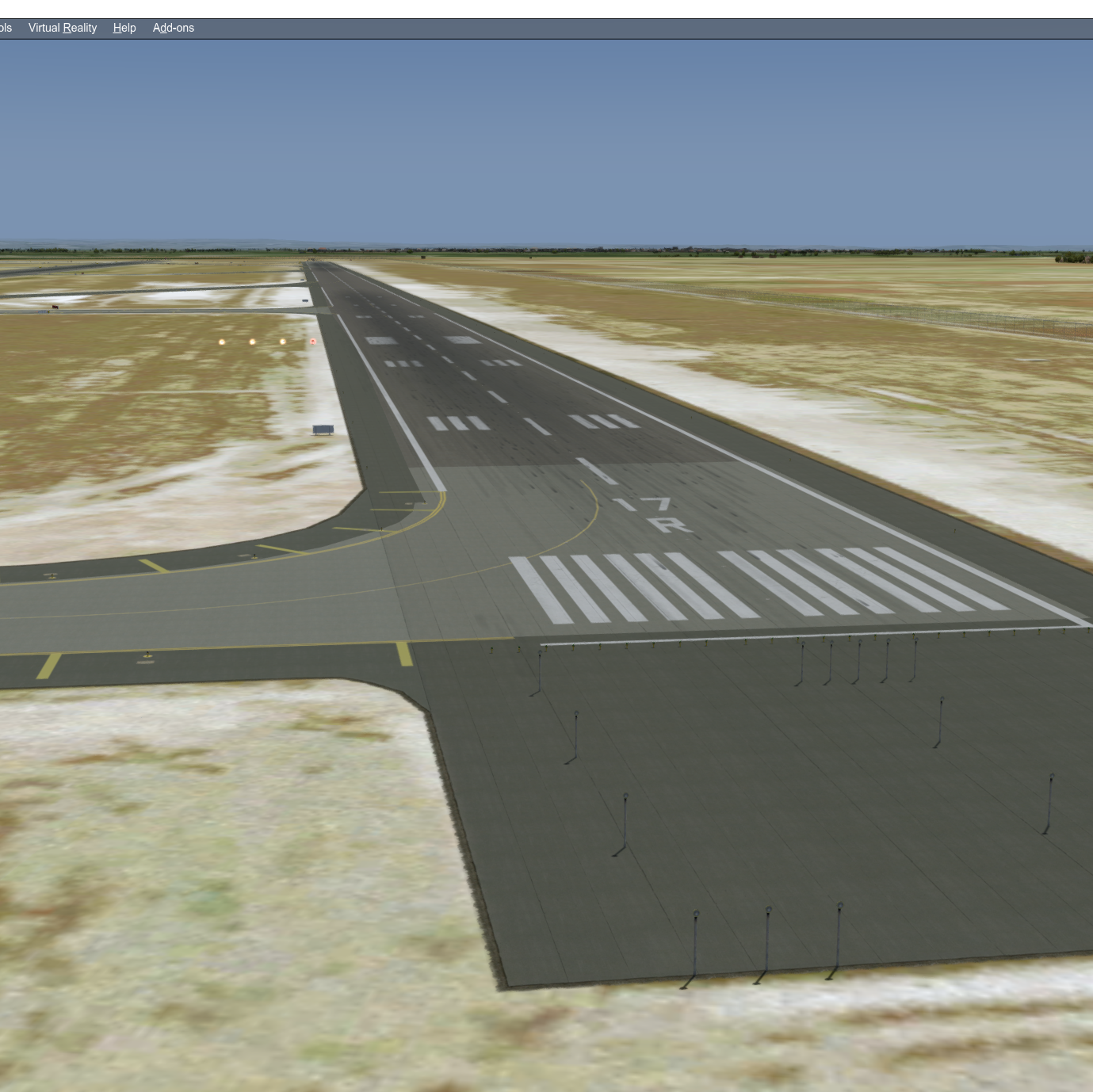Open the Add-ons menu
Screen dimensions: 1093x1092
[173, 28]
